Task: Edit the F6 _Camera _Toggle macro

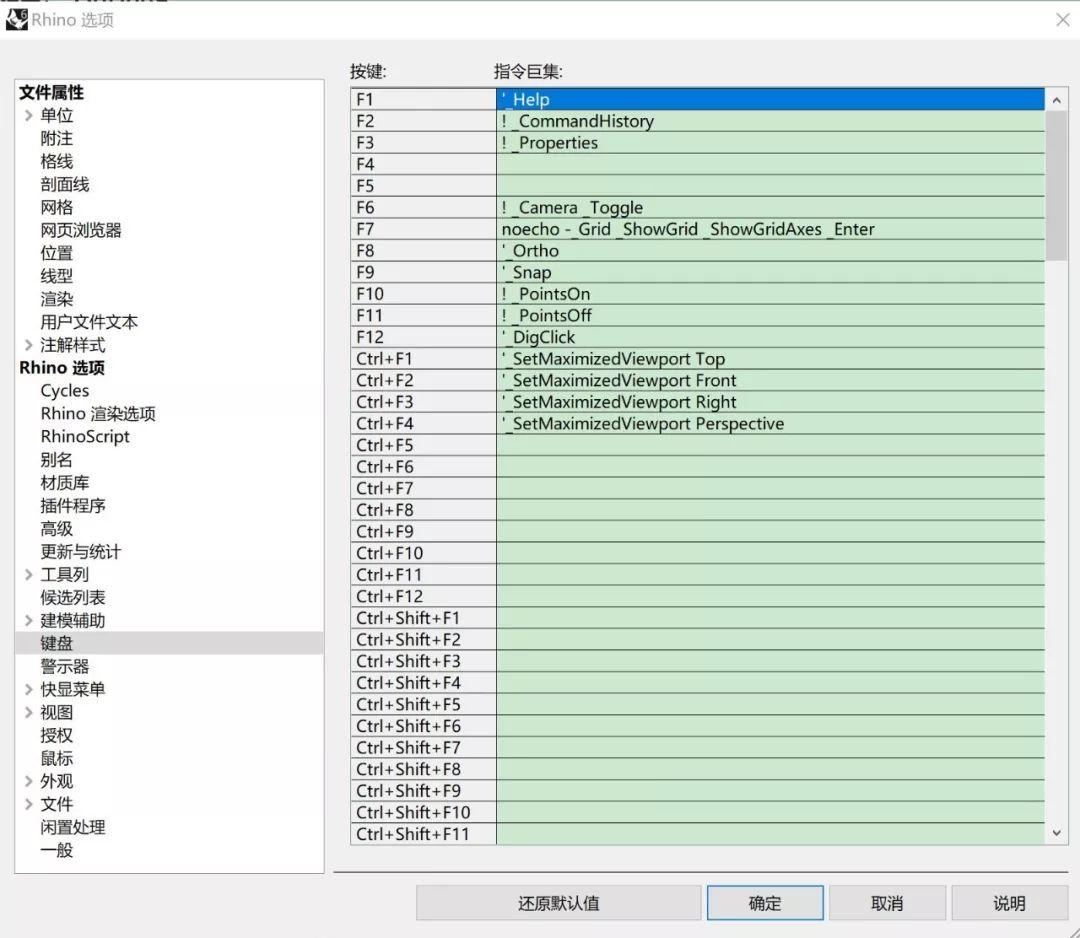Action: (770, 207)
